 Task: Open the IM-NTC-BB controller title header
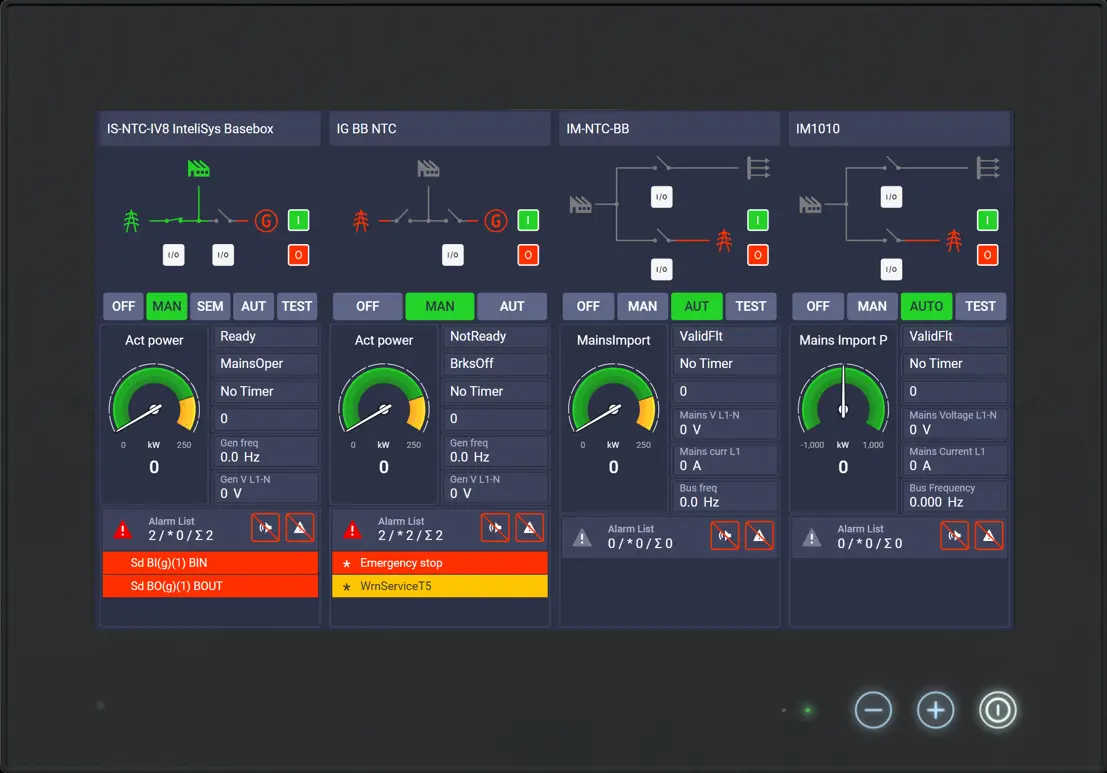tap(669, 129)
